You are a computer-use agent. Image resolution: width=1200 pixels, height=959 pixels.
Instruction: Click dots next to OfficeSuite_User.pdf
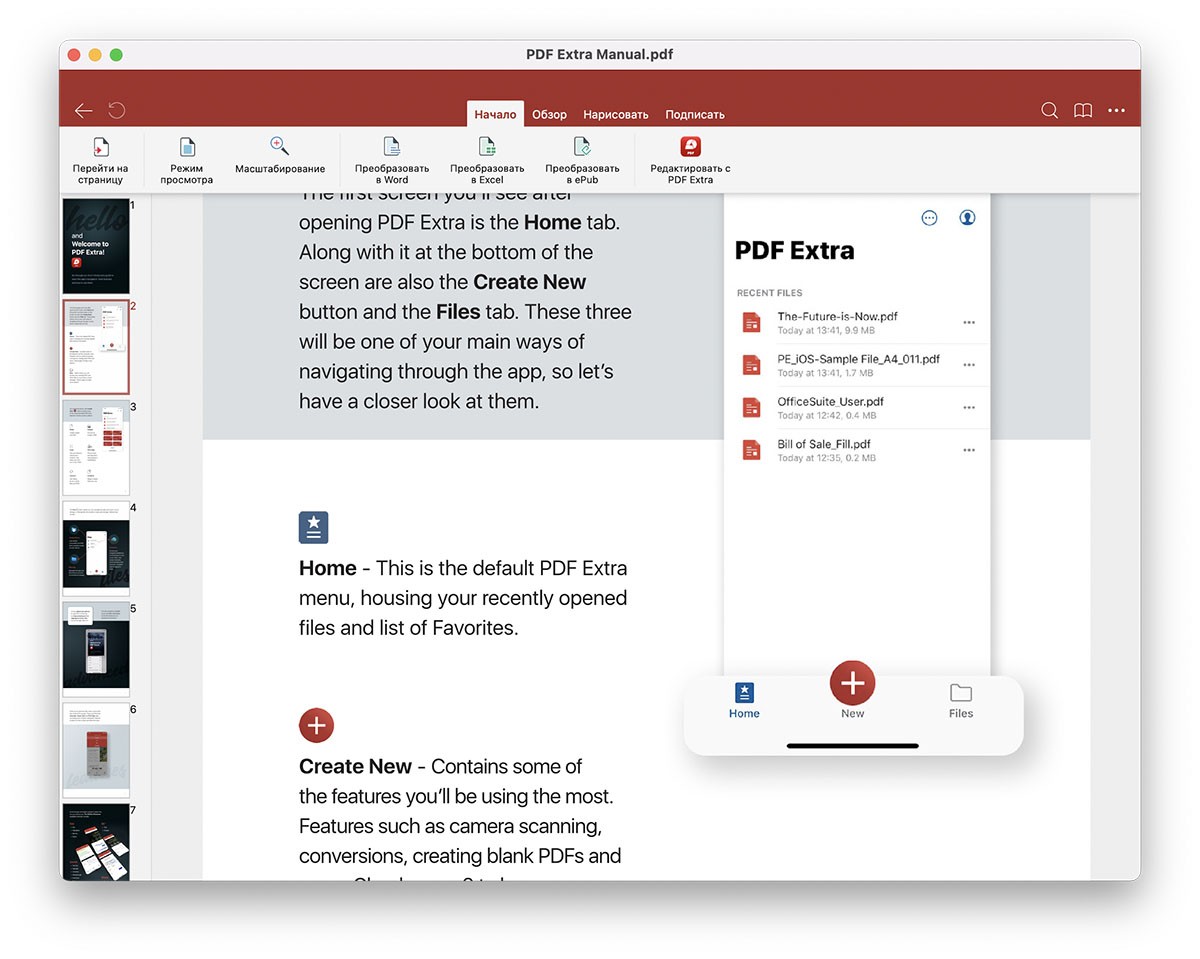click(968, 408)
